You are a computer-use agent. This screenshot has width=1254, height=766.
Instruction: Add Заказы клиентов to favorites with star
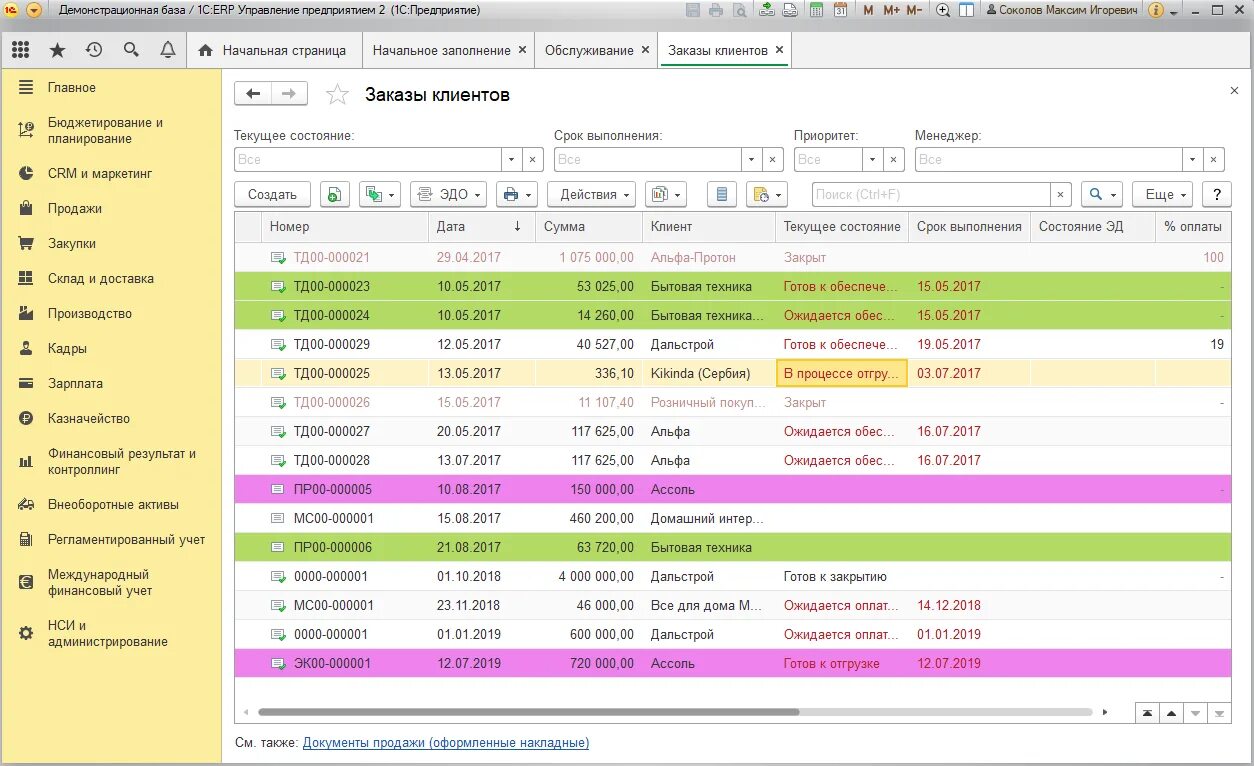338,94
